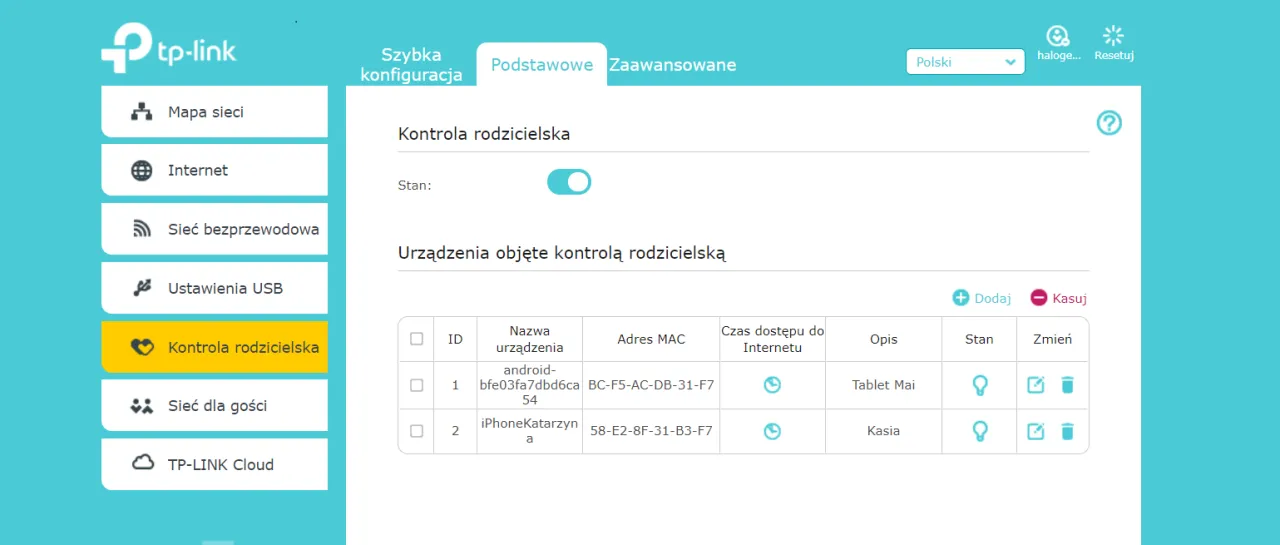The image size is (1280, 545).
Task: Click MAC address BC-F5-AC-DB-31-F7
Action: click(x=651, y=385)
